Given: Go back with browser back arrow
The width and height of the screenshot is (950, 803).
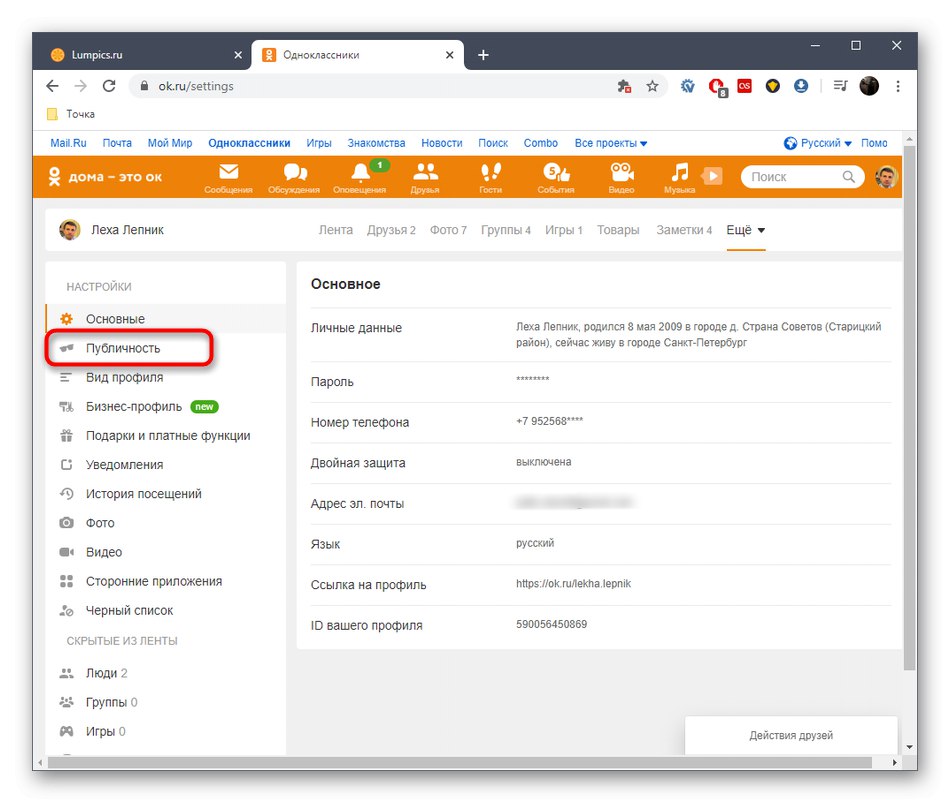Looking at the screenshot, I should (53, 86).
